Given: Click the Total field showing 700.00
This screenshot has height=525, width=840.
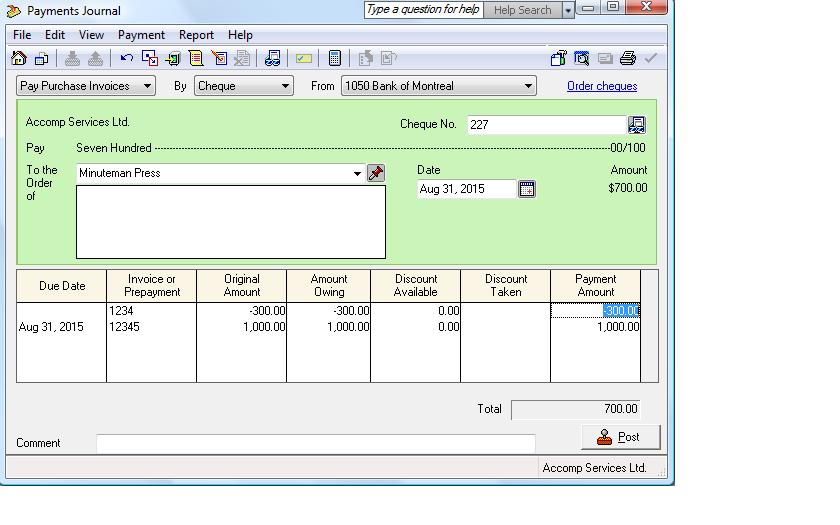Looking at the screenshot, I should click(x=576, y=409).
